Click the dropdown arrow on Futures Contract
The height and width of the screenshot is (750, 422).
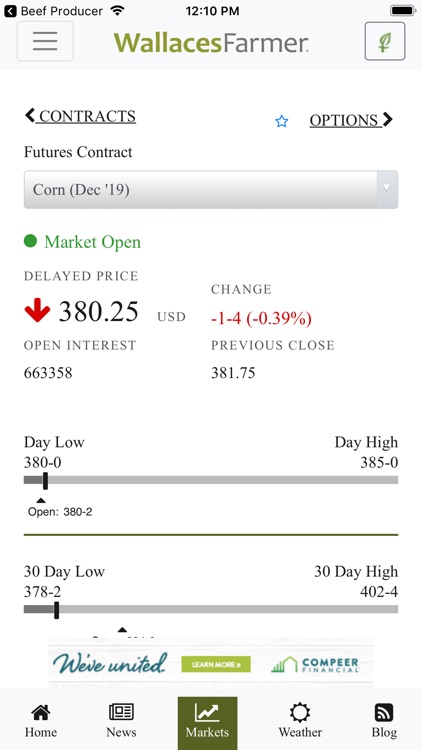click(x=387, y=189)
